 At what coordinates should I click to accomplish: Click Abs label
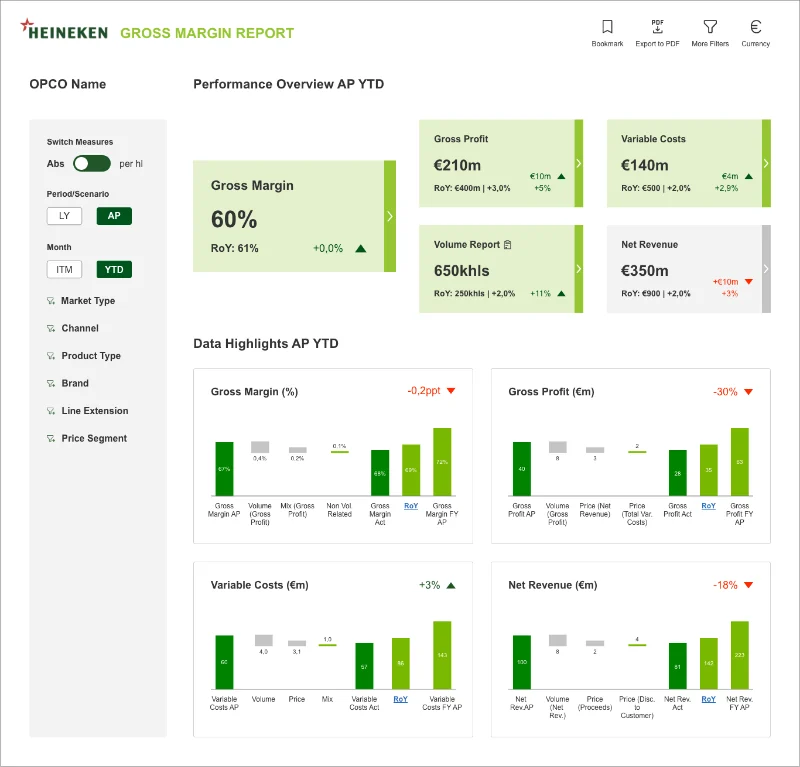click(x=56, y=164)
